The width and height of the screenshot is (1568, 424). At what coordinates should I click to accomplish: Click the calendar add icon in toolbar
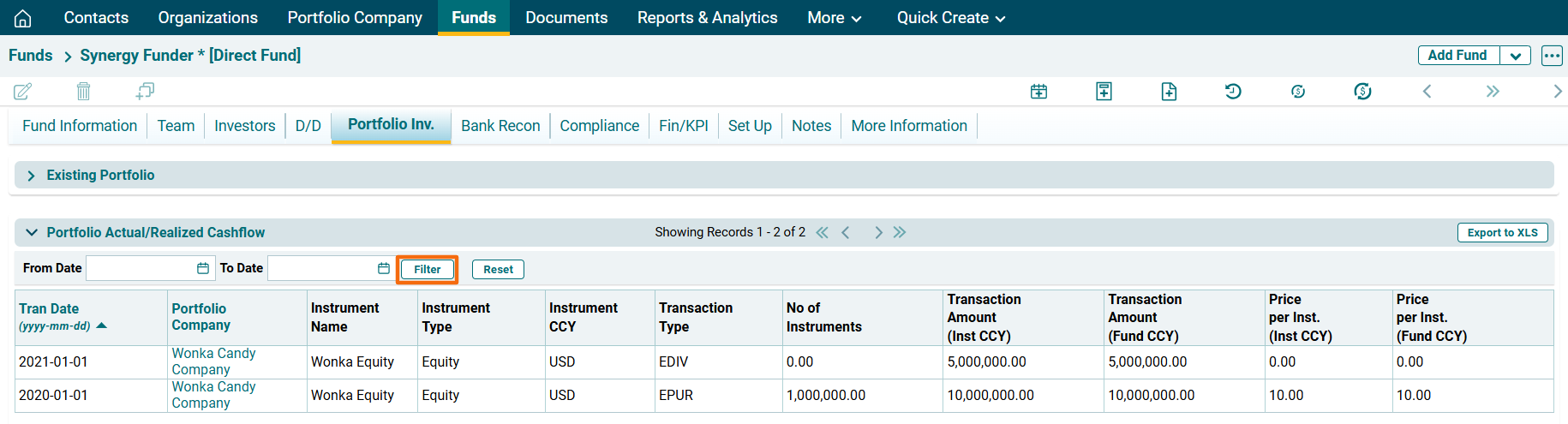click(1038, 92)
